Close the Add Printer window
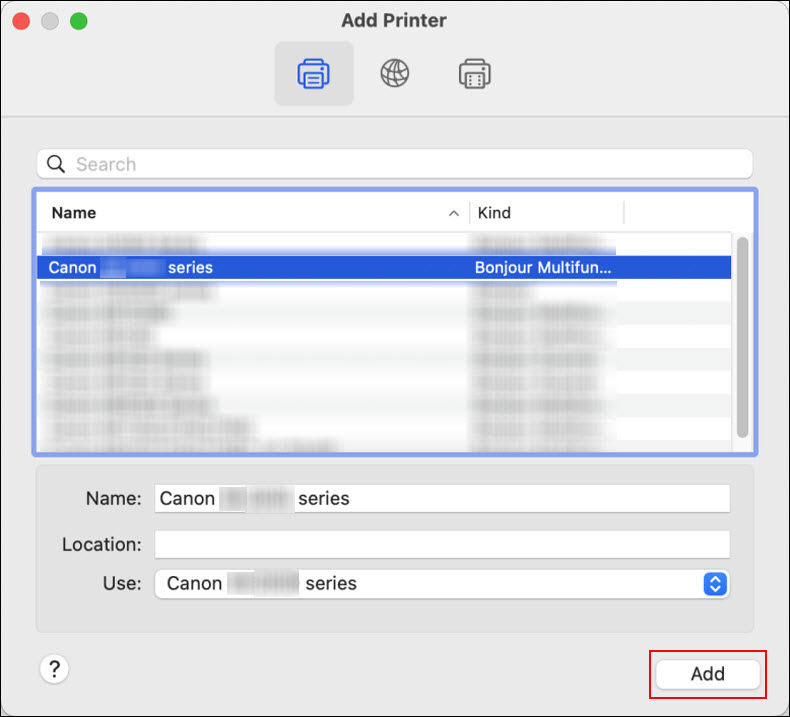The height and width of the screenshot is (717, 790). tap(21, 21)
